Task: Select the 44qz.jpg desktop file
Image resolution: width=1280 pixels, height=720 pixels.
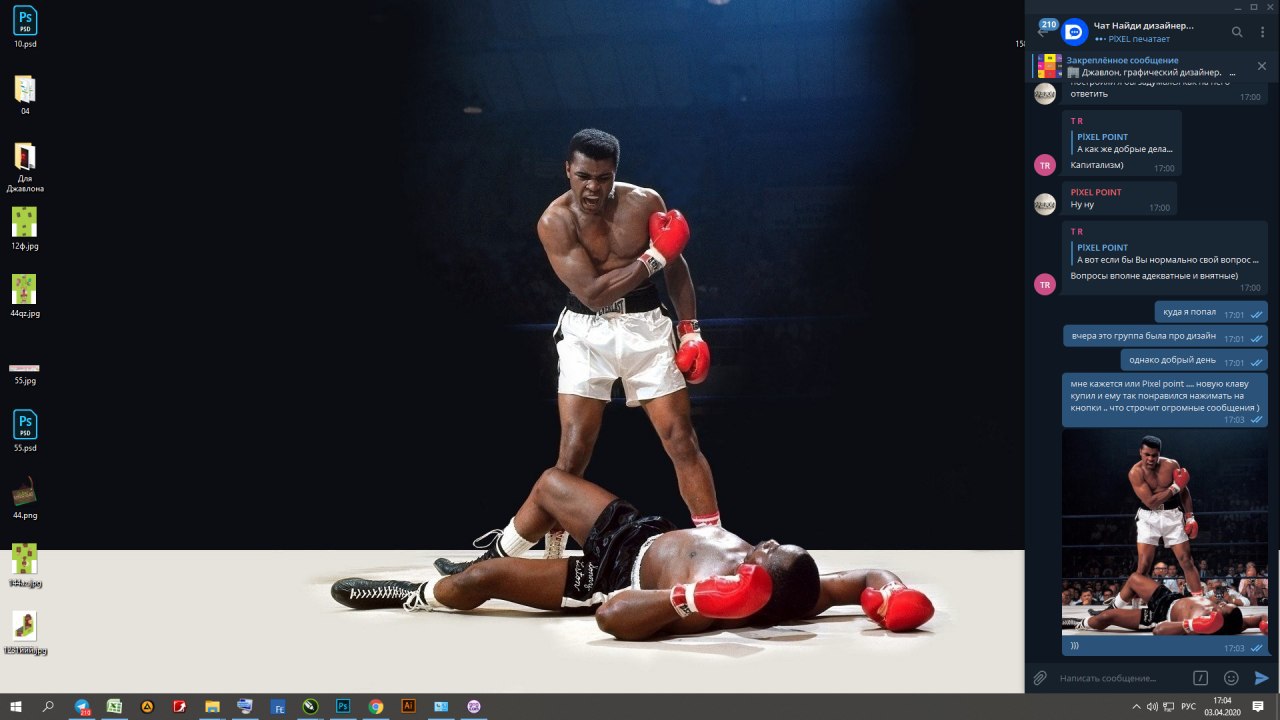Action: (25, 296)
